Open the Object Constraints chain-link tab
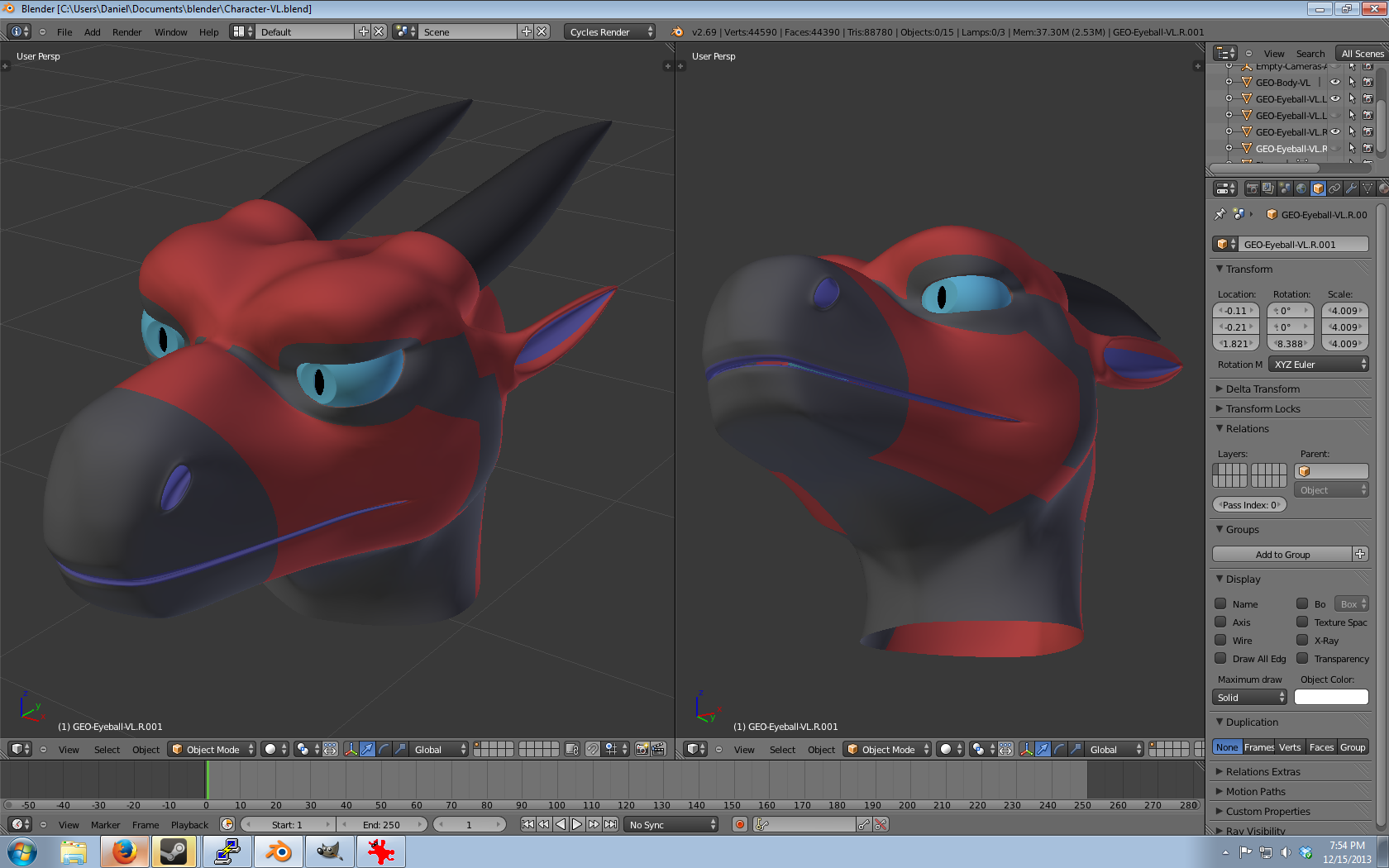Image resolution: width=1389 pixels, height=868 pixels. (x=1334, y=188)
